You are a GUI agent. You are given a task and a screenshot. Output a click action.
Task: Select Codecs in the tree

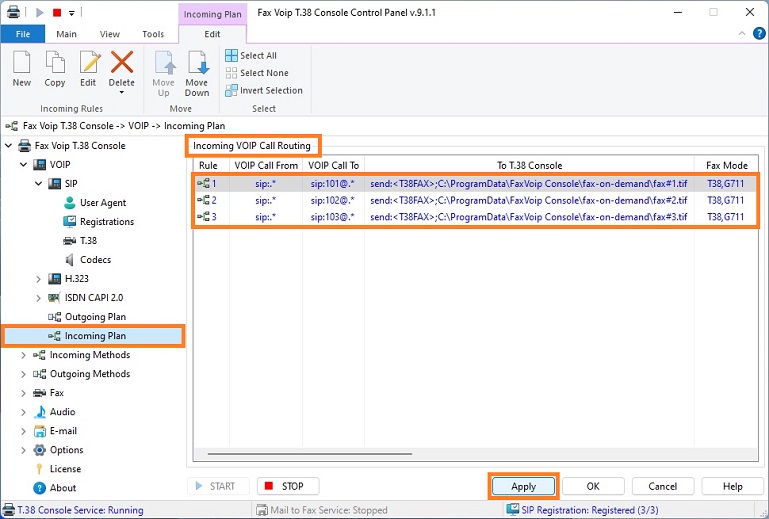pos(88,260)
